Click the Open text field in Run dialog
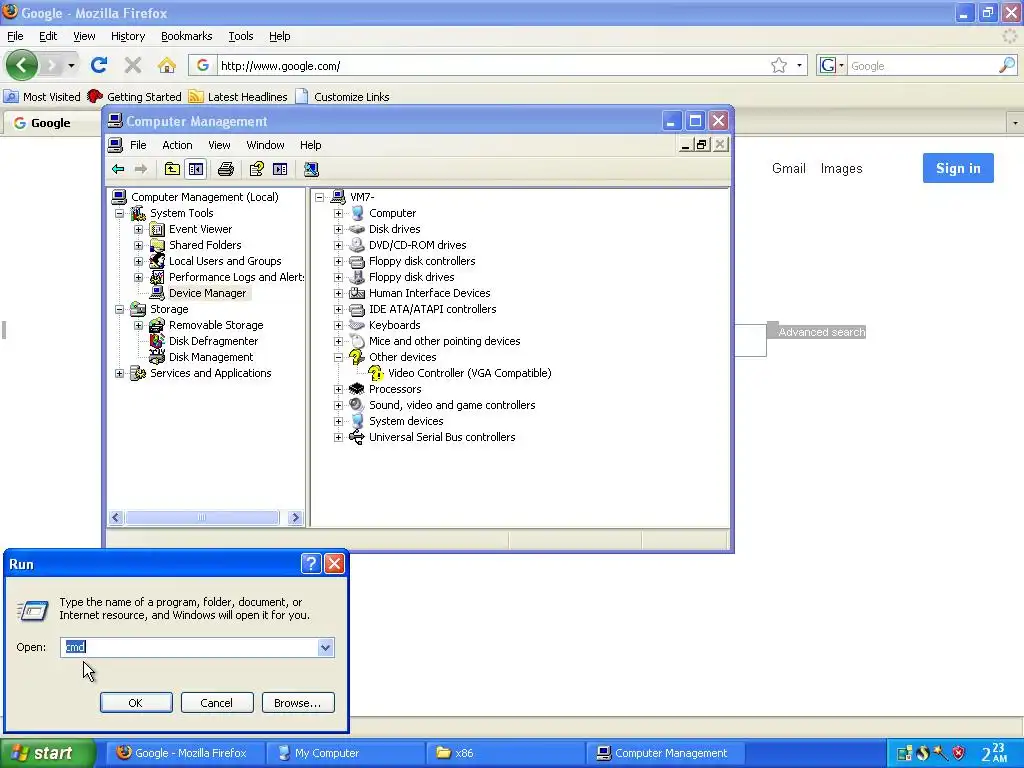Viewport: 1024px width, 768px height. pyautogui.click(x=190, y=647)
